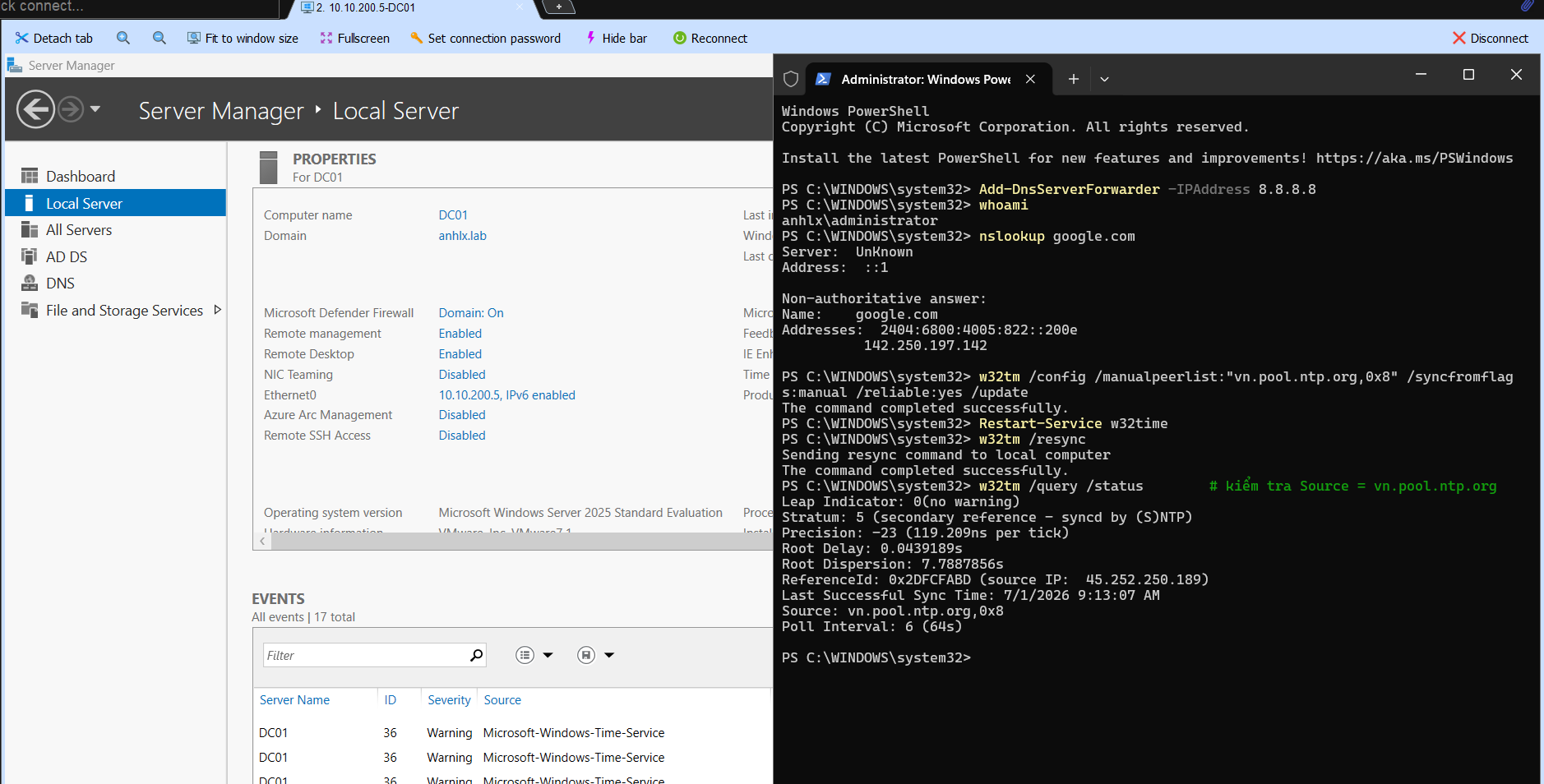
Task: Close the PowerShell tab
Action: click(1030, 79)
